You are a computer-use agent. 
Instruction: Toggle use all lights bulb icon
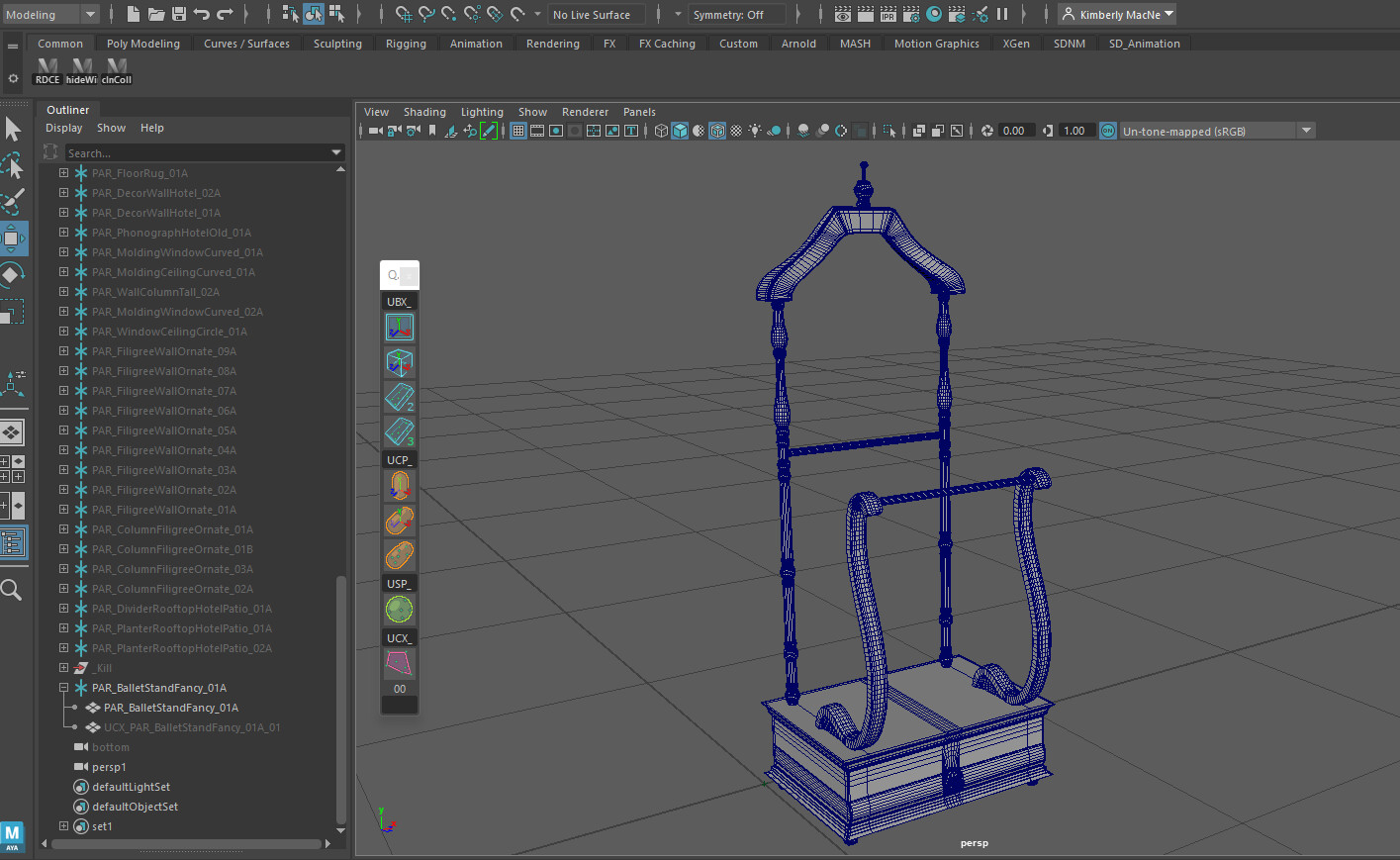click(755, 131)
